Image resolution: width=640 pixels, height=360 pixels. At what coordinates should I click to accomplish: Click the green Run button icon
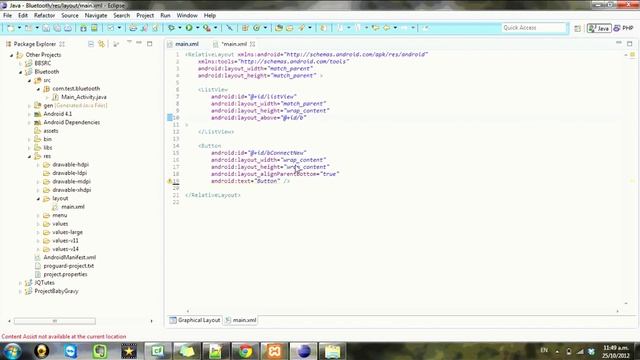(x=189, y=28)
